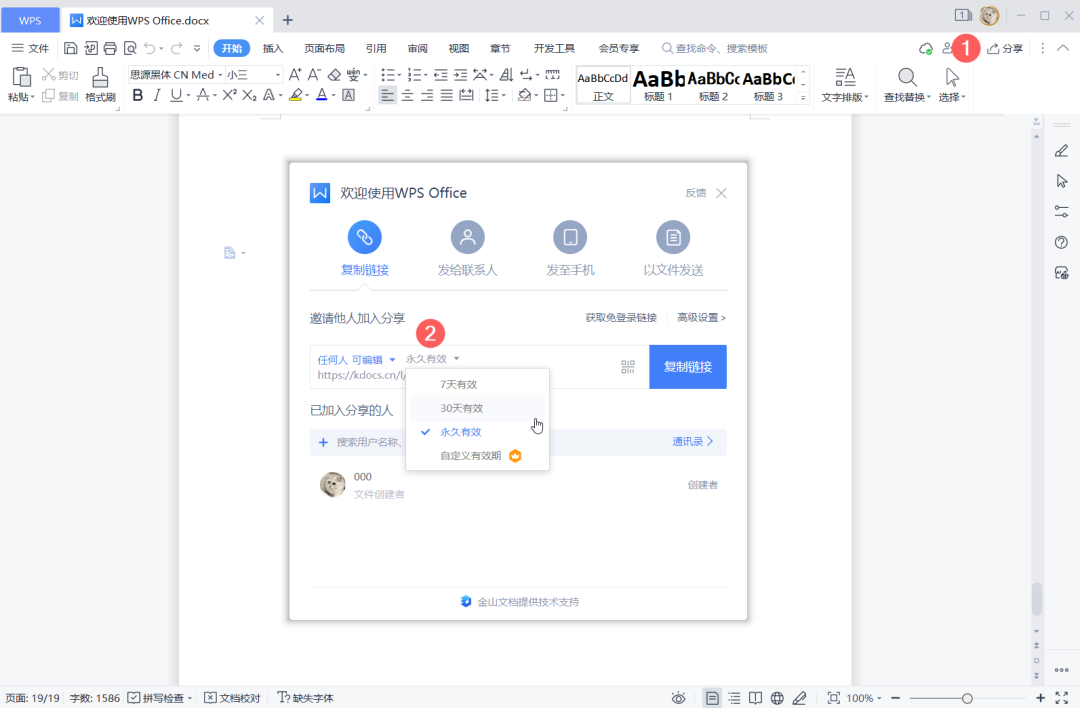Click the 查找命令、搜索模板 search box
Screen dimensions: 1080x708
point(715,48)
